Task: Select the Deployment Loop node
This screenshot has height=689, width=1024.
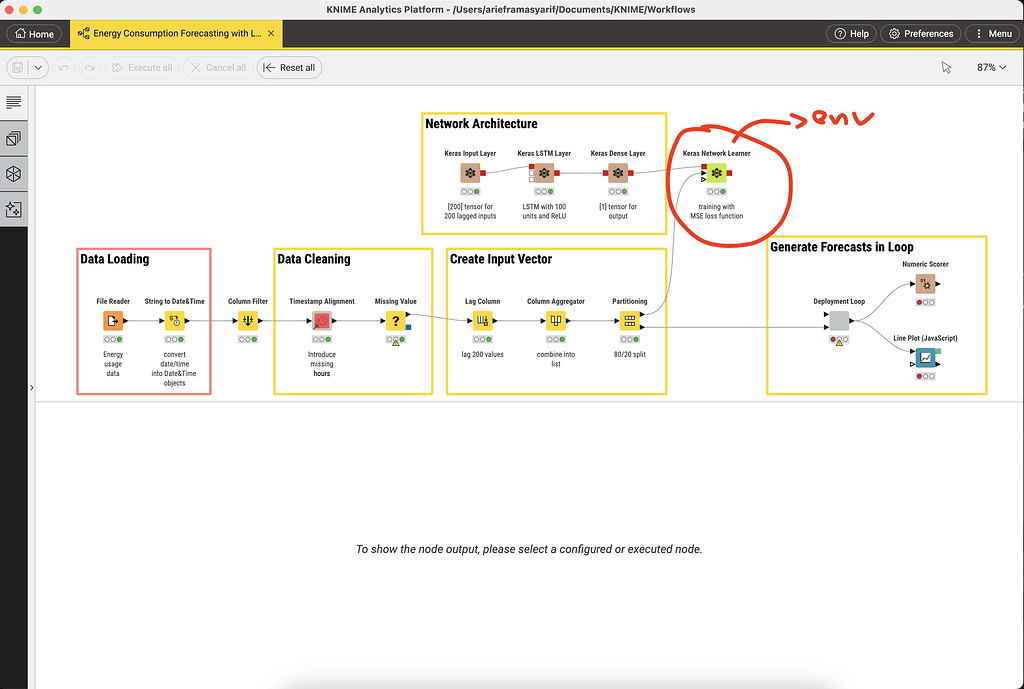Action: (x=838, y=321)
